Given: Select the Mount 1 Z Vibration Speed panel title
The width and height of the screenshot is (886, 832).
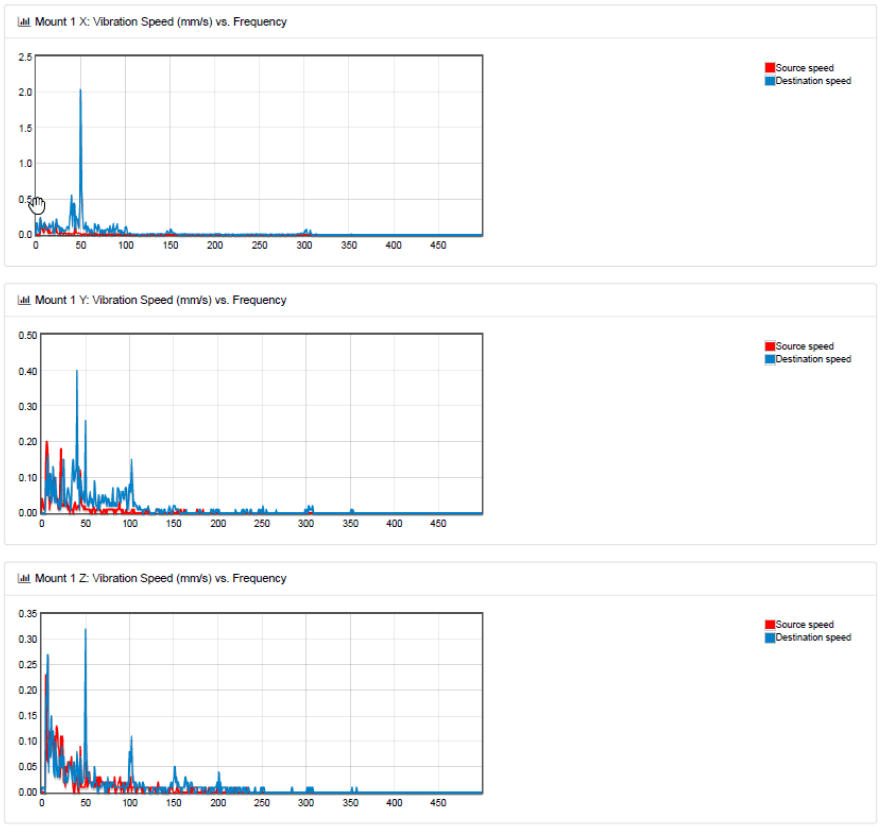Looking at the screenshot, I should pos(160,578).
